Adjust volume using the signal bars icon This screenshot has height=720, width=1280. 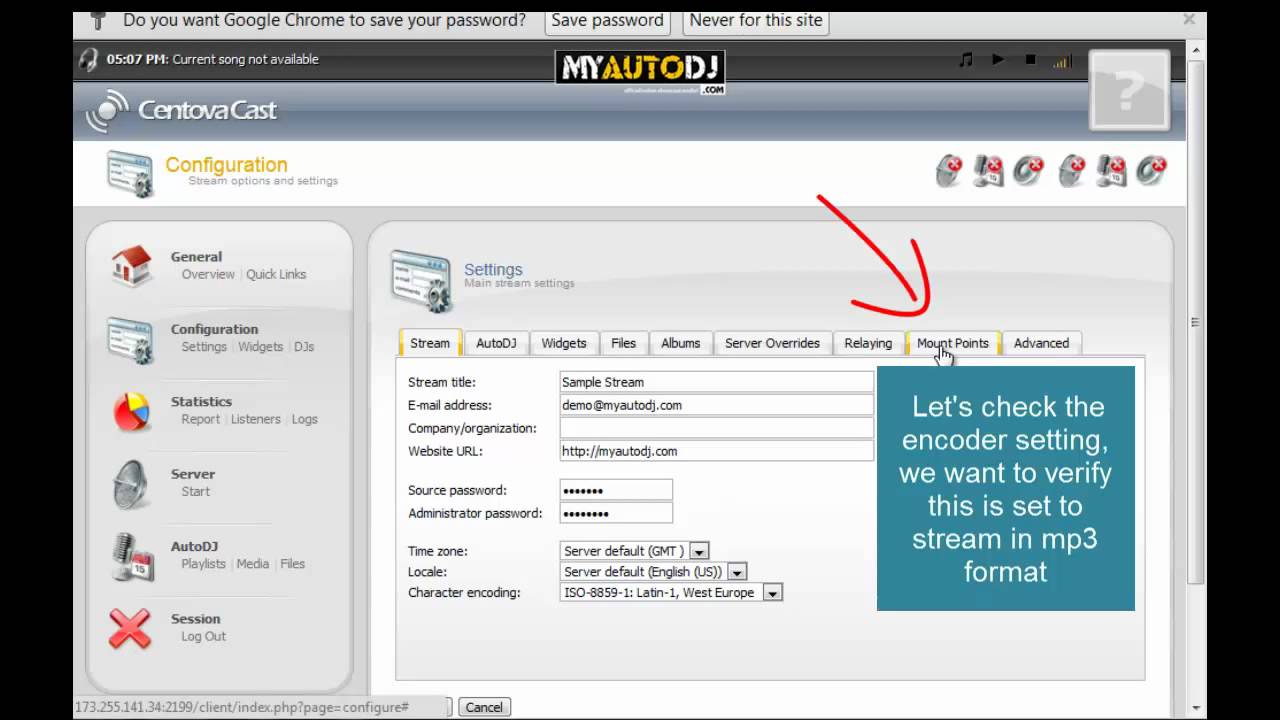(x=1061, y=61)
